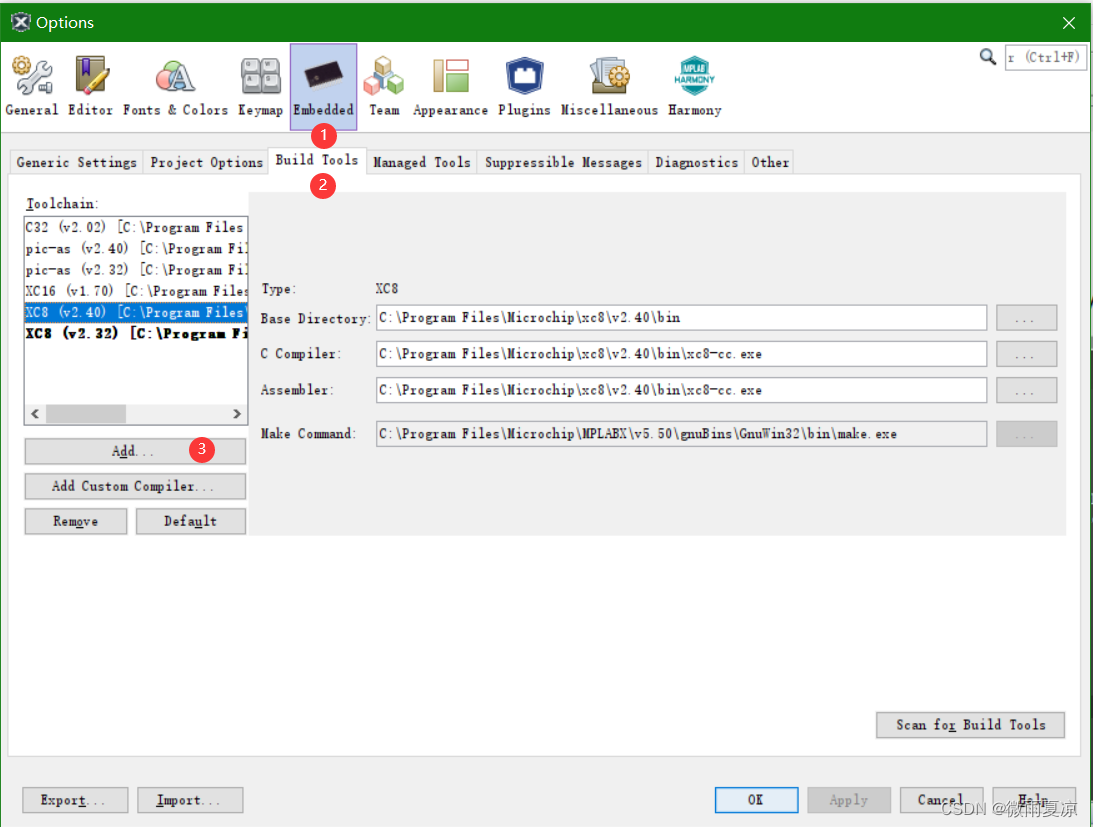The height and width of the screenshot is (827, 1093).
Task: Browse for the Assembler
Action: [x=1026, y=390]
